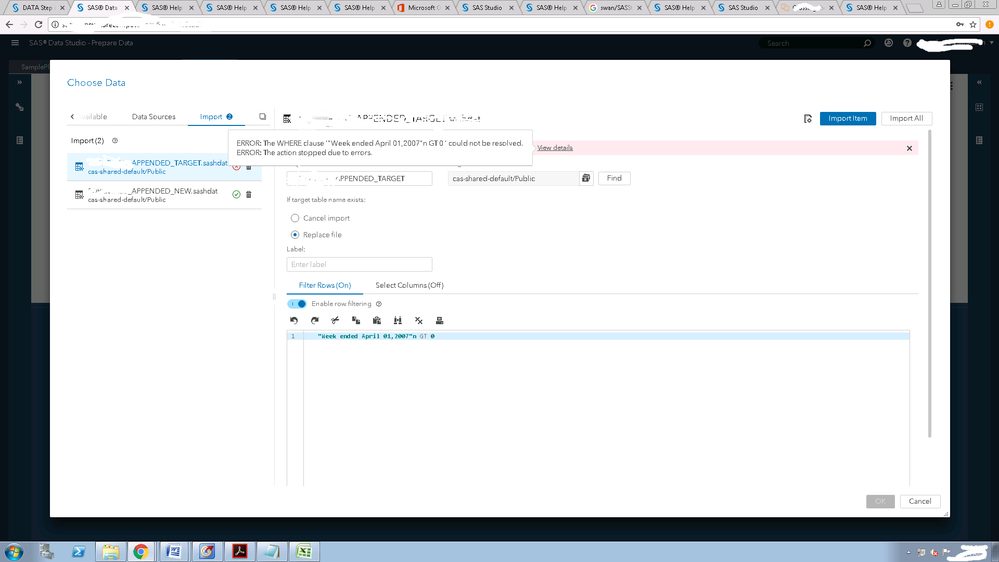This screenshot has width=999, height=562.
Task: Click the green success status icon for APPENDED_NEW
Action: pos(236,194)
